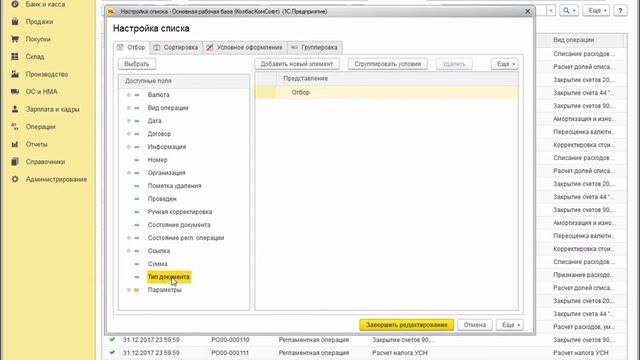Click the ОС и НМА truck icon
Viewport: 640px width, 360px height.
click(x=15, y=92)
